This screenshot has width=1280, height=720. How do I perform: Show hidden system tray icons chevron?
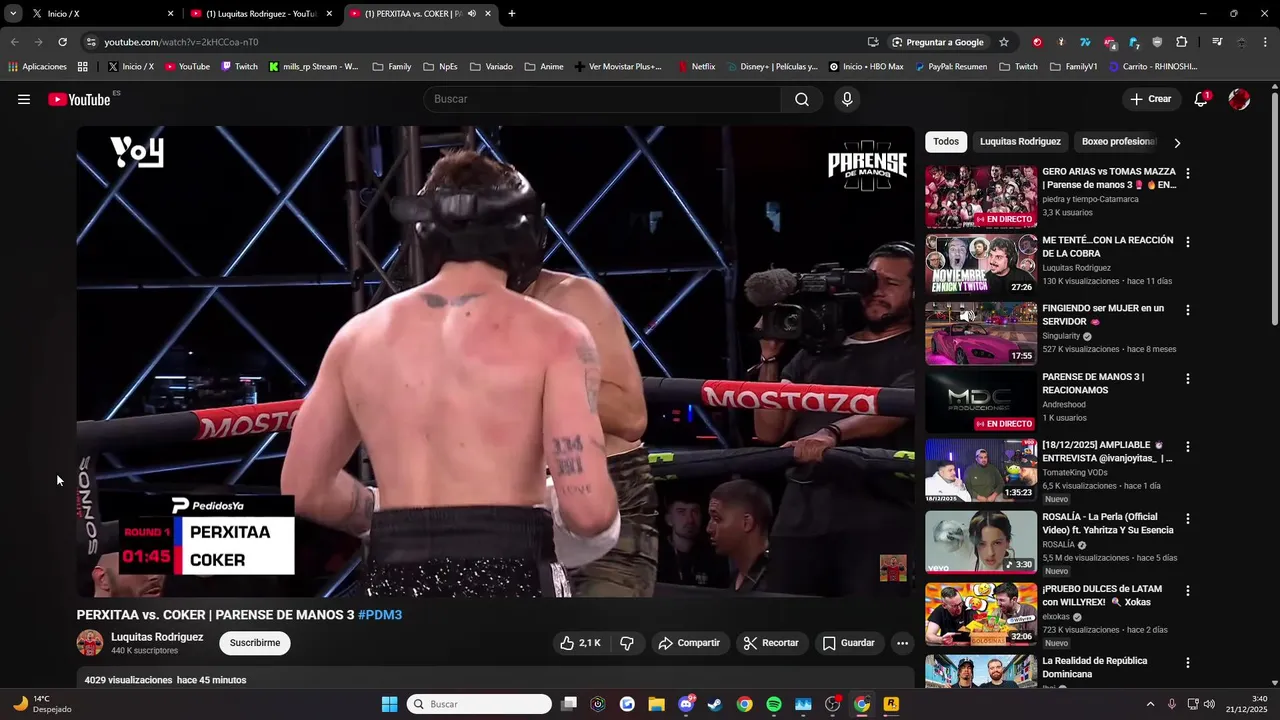point(1150,704)
